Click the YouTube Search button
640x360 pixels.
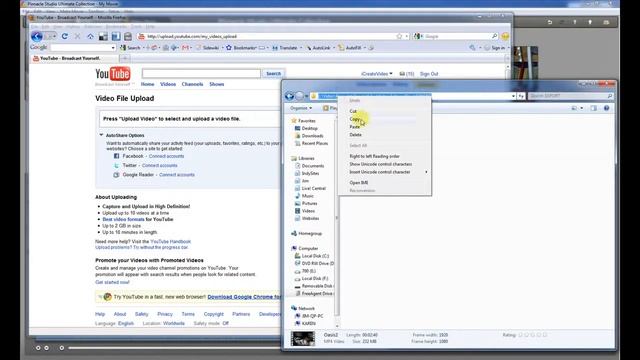point(273,73)
